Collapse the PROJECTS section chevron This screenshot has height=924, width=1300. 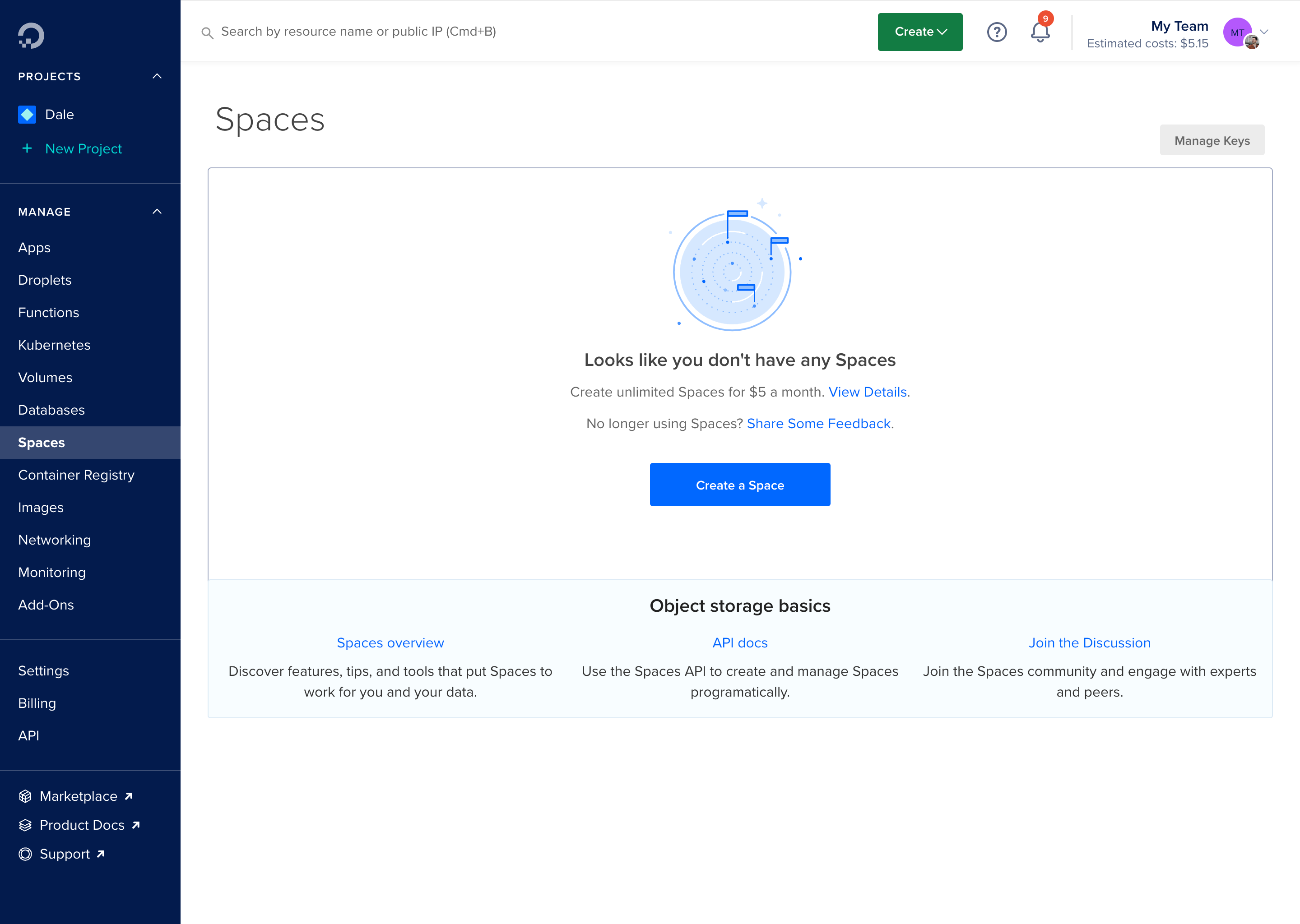tap(157, 76)
